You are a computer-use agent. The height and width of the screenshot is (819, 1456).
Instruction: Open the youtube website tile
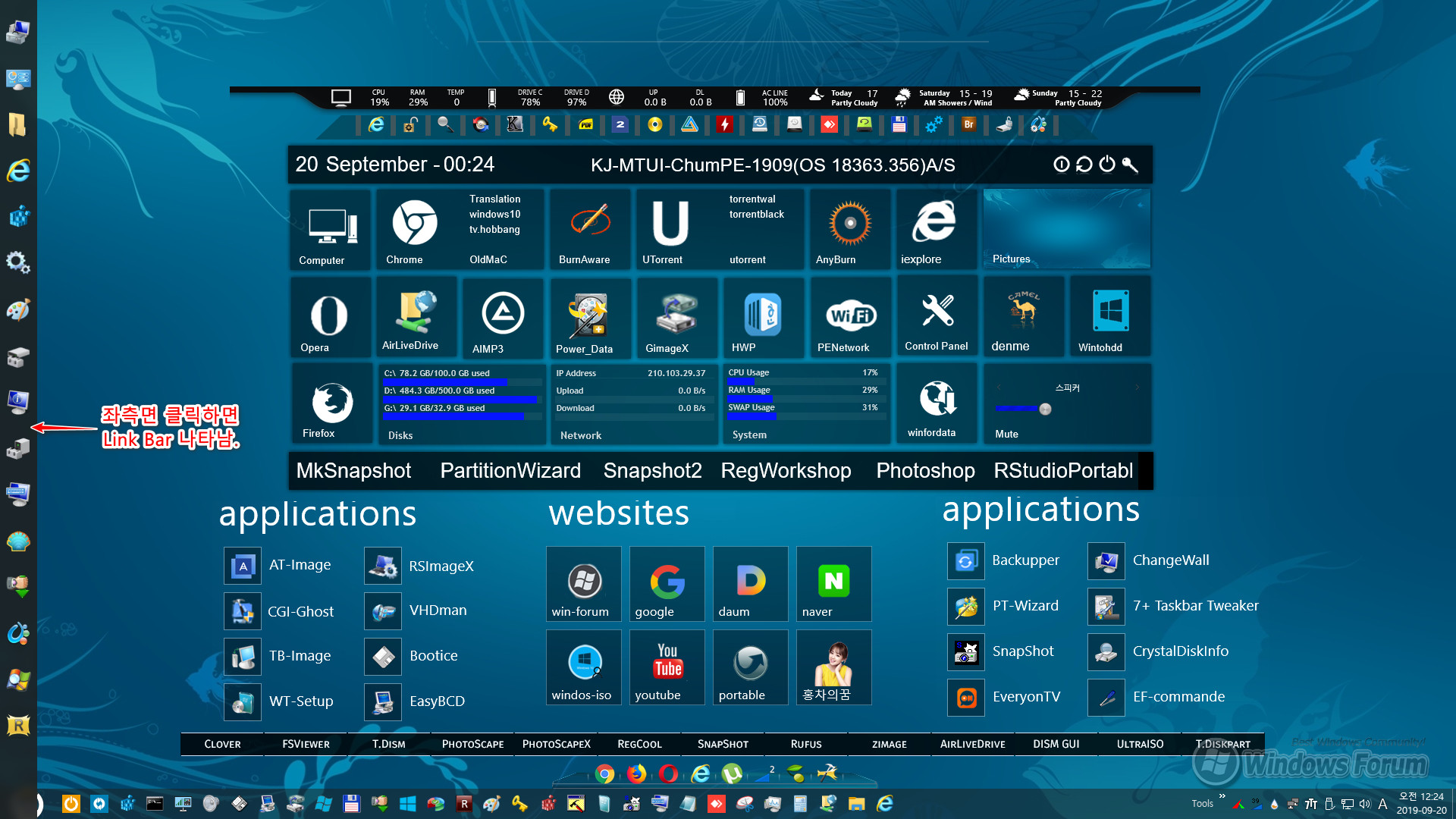(667, 667)
